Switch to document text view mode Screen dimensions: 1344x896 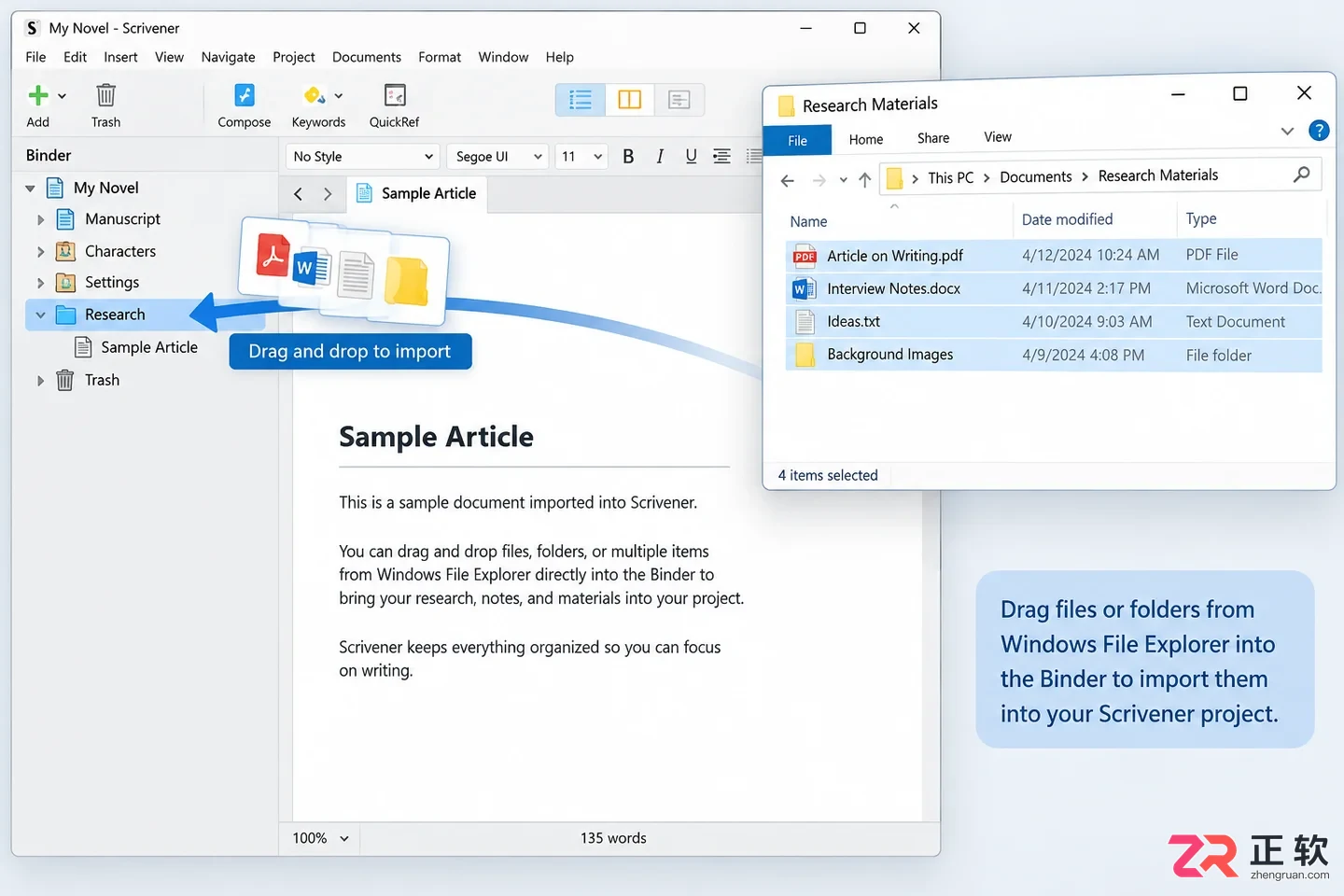pyautogui.click(x=679, y=100)
